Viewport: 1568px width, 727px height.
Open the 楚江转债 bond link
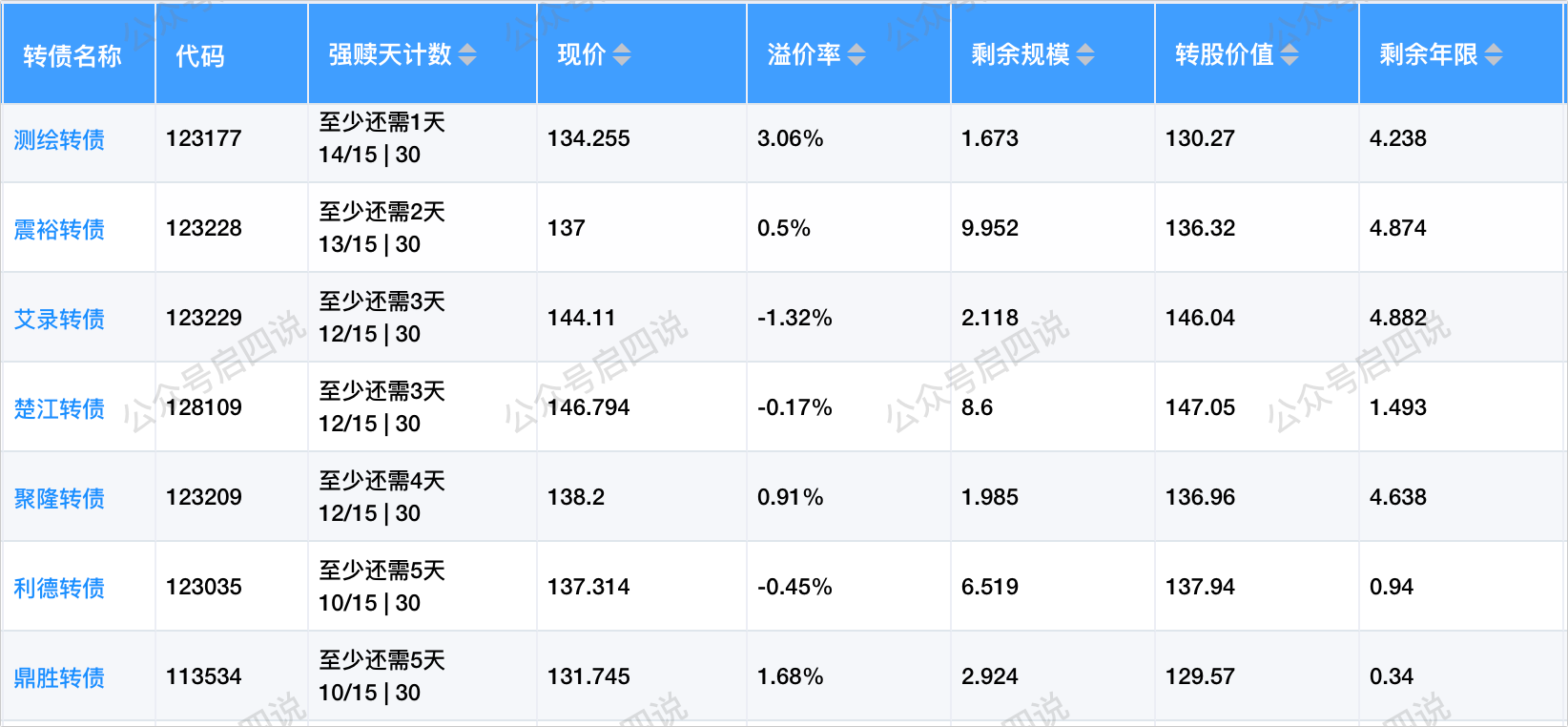click(59, 409)
